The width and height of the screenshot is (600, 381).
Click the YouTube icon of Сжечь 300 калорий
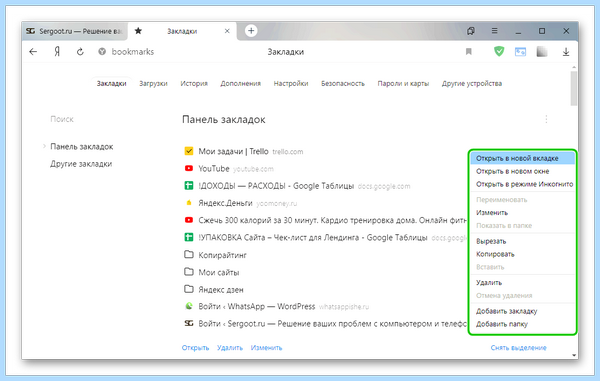click(189, 220)
